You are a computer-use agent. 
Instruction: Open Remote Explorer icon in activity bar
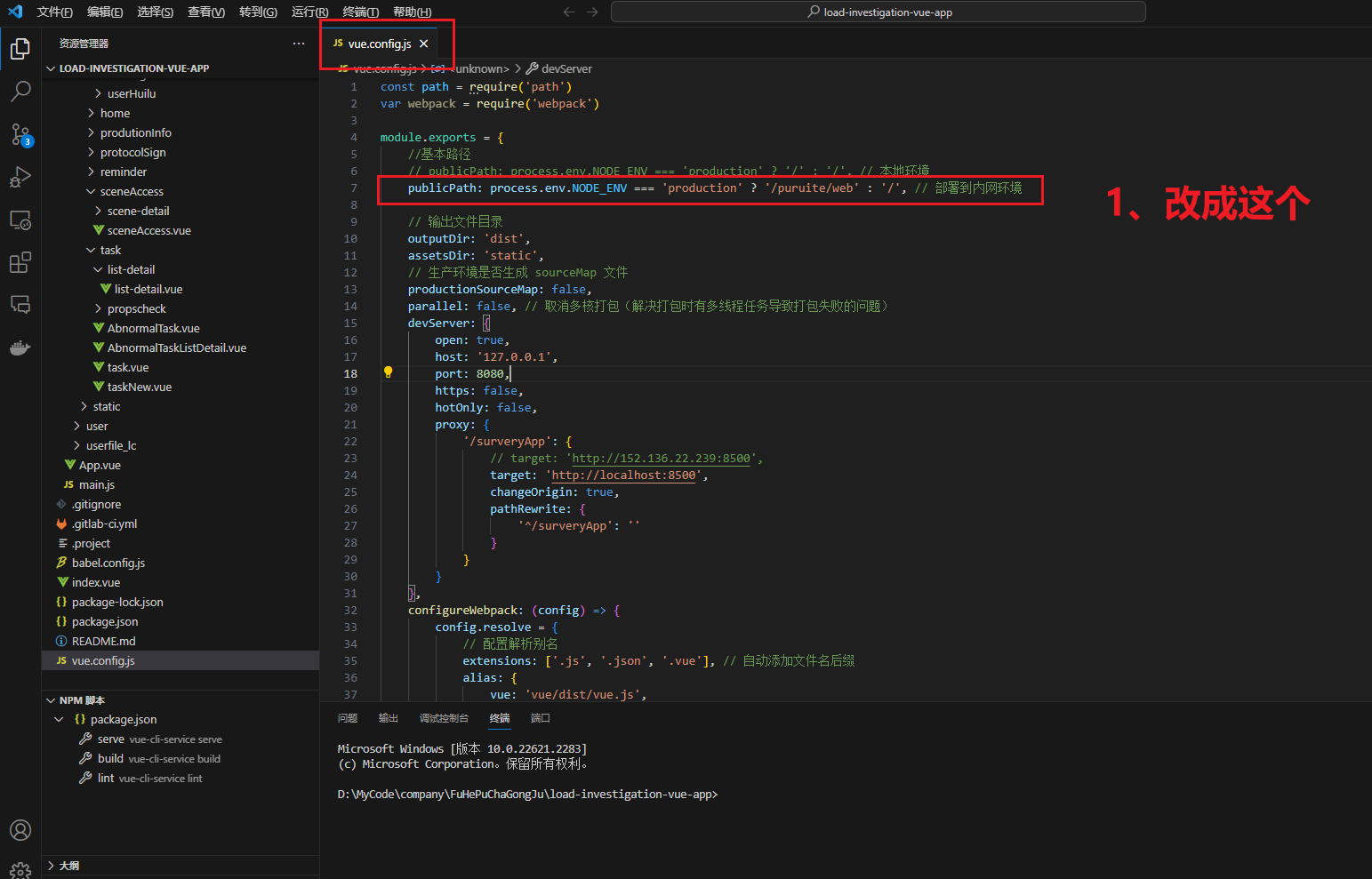tap(20, 220)
